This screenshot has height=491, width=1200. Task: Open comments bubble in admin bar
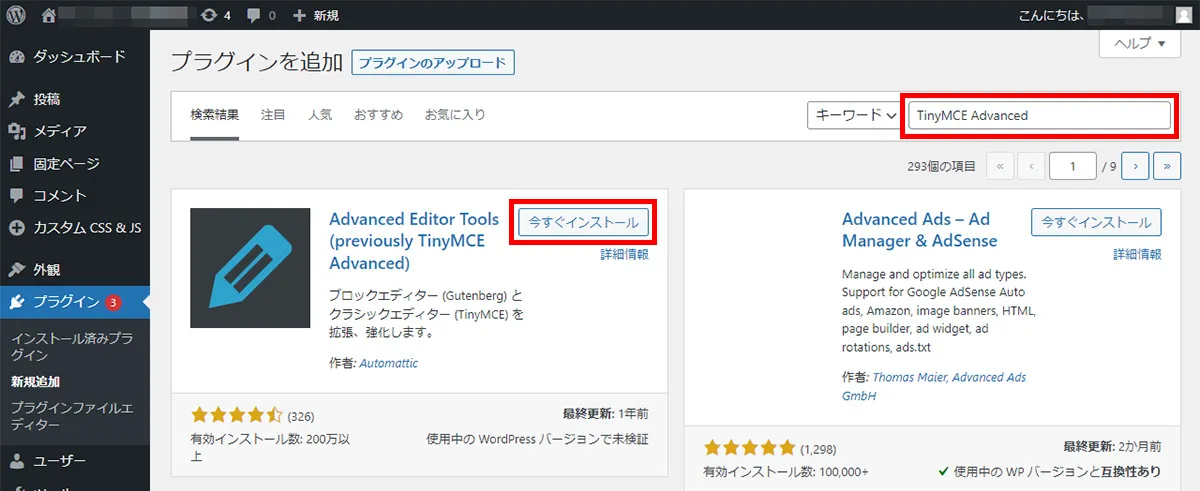pyautogui.click(x=260, y=15)
